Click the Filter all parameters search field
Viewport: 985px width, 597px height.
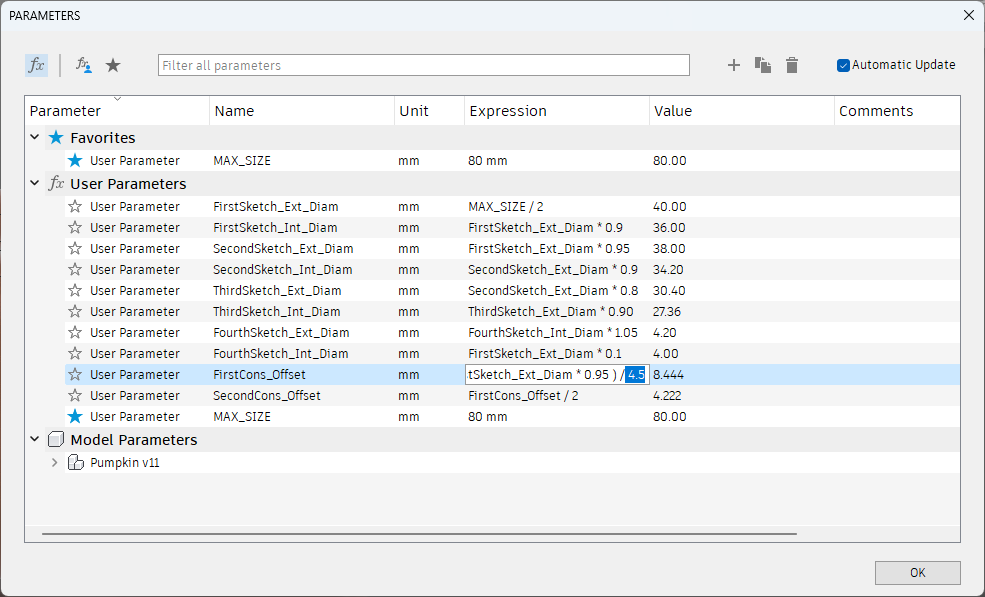(424, 65)
